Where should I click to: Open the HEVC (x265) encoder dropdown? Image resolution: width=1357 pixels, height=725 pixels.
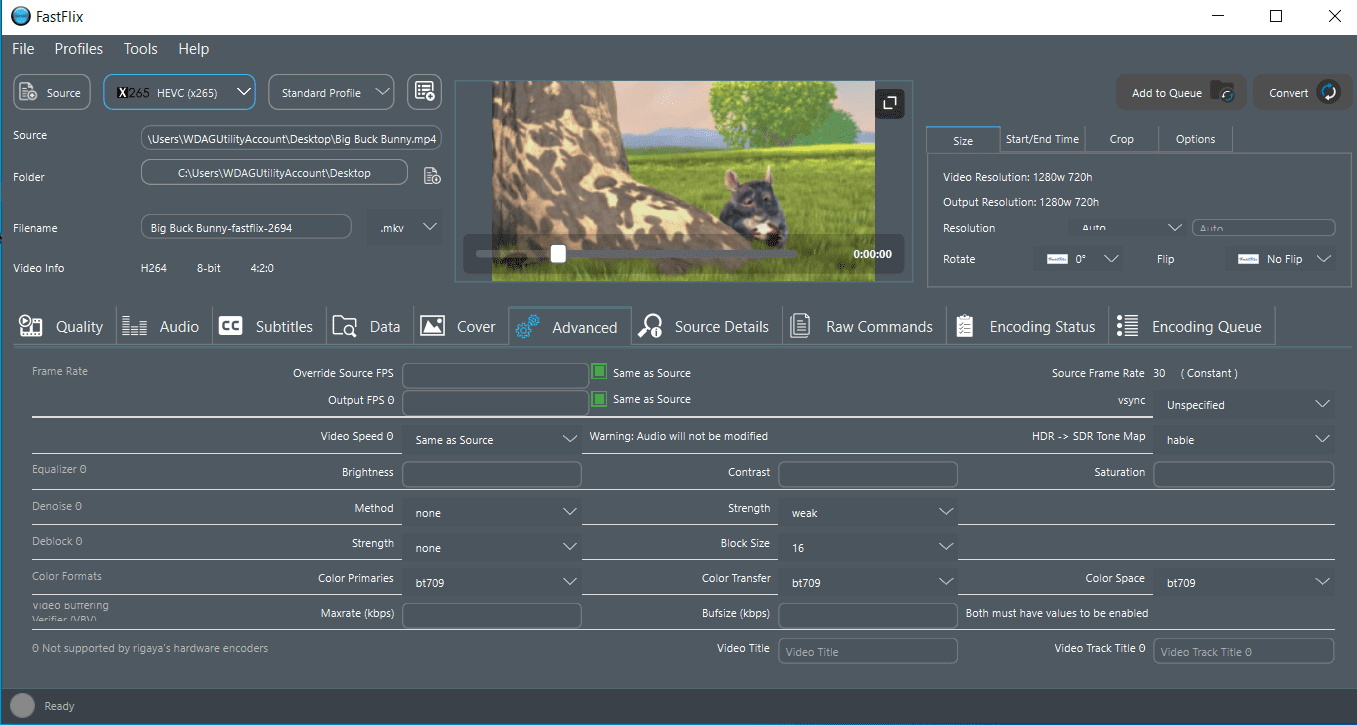[x=180, y=92]
